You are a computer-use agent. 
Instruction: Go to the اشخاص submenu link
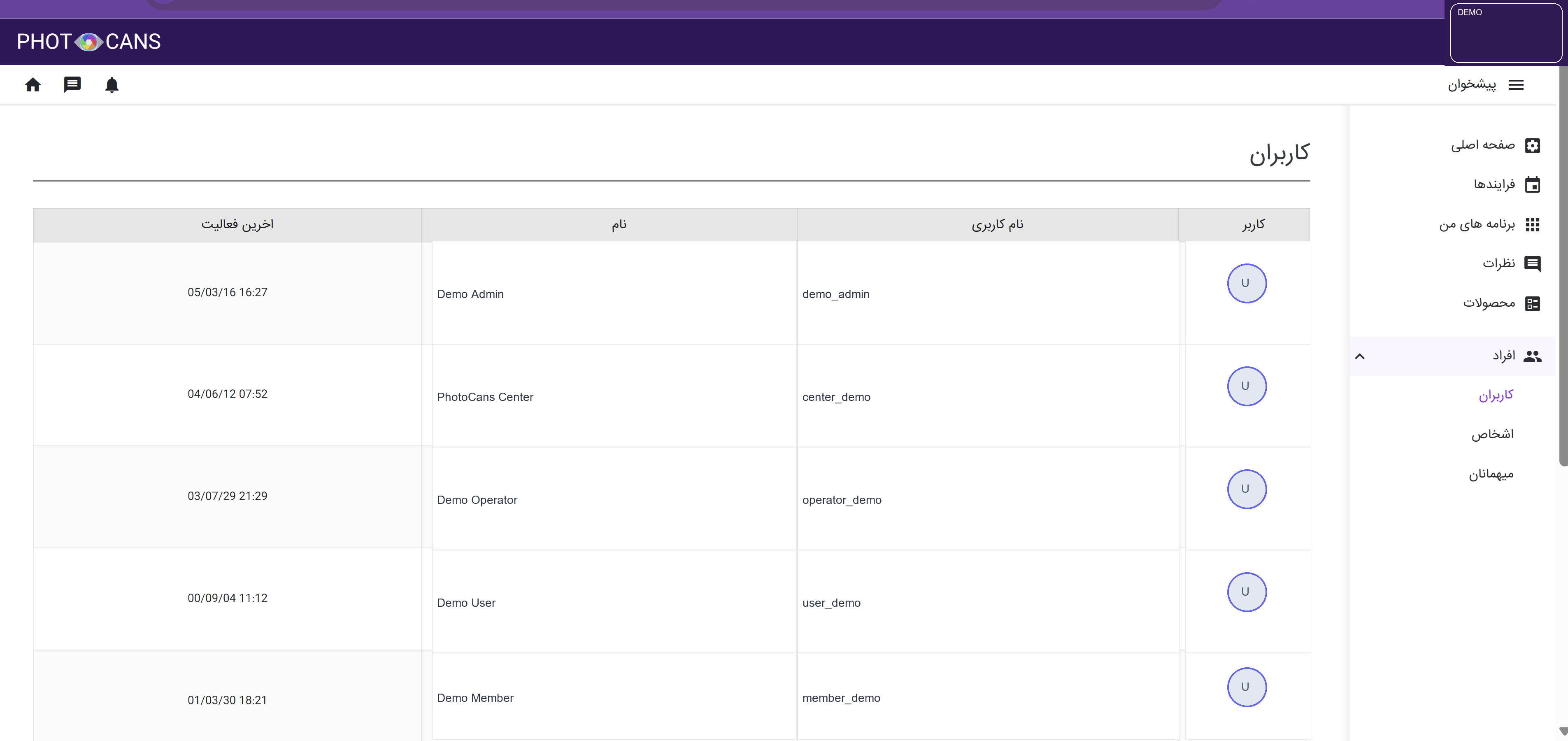(x=1493, y=435)
